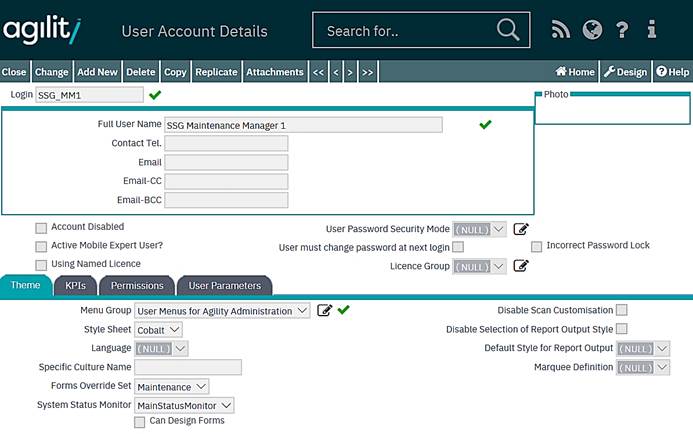Click the search magnifier icon
This screenshot has width=693, height=434.
tap(508, 30)
